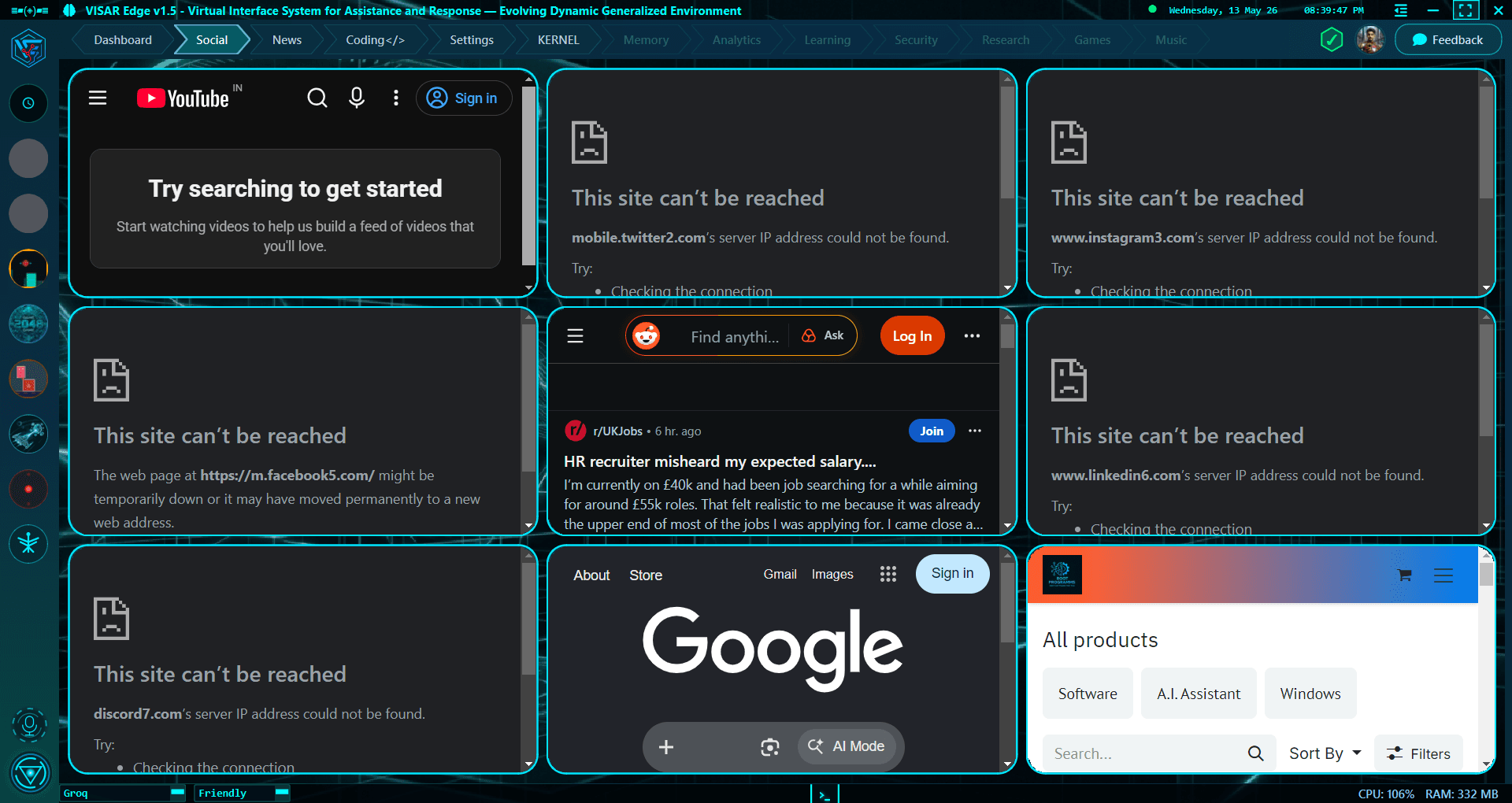Image resolution: width=1512 pixels, height=803 pixels.
Task: Open the shopping cart icon in the store panel
Action: click(x=1404, y=575)
